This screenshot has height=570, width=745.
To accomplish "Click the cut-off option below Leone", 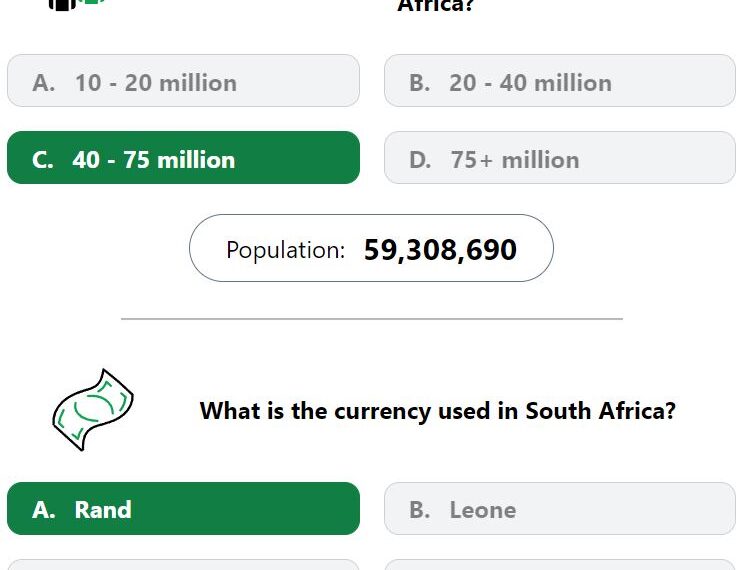I will tap(560, 565).
